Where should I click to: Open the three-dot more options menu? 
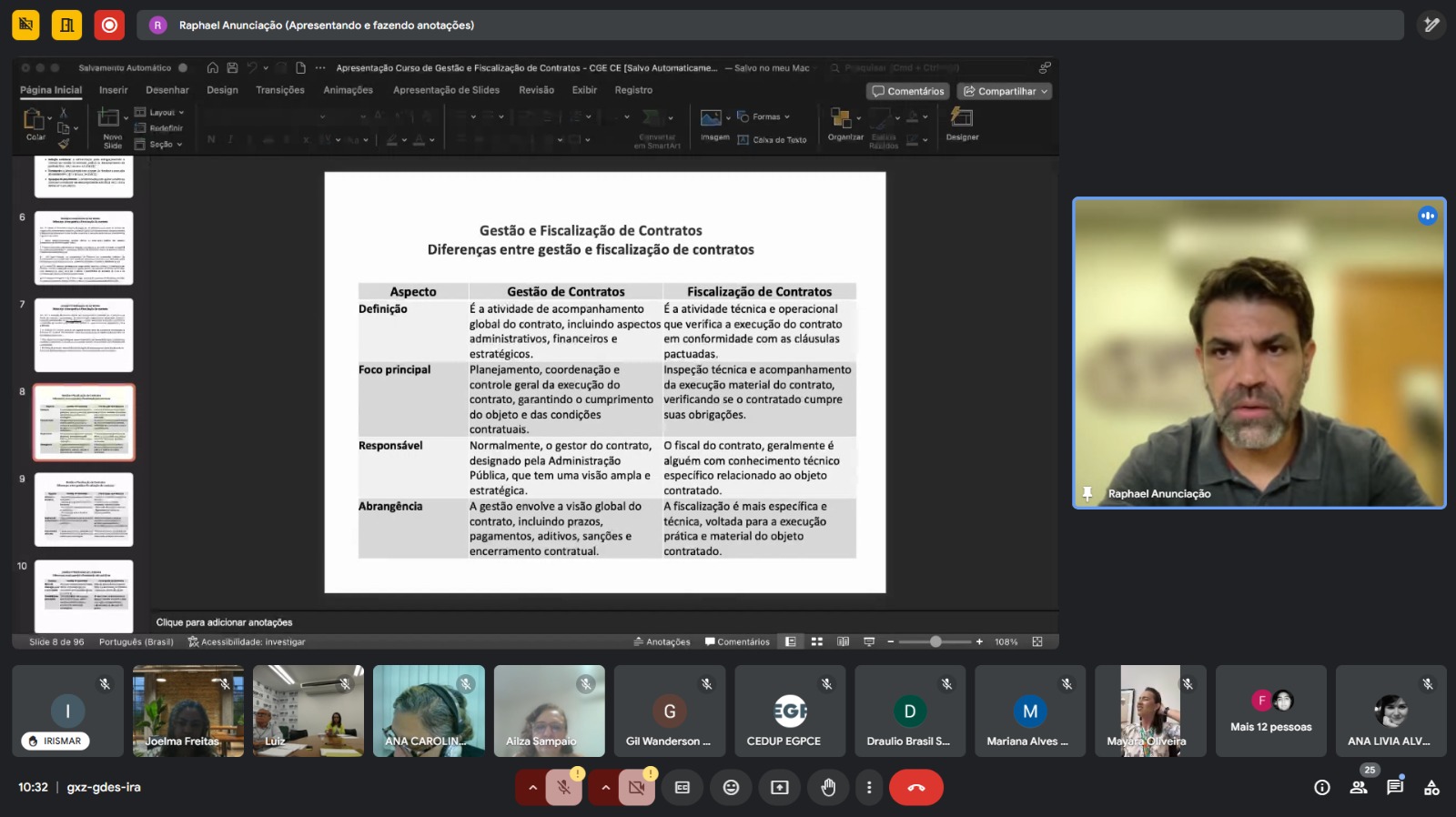(x=869, y=788)
